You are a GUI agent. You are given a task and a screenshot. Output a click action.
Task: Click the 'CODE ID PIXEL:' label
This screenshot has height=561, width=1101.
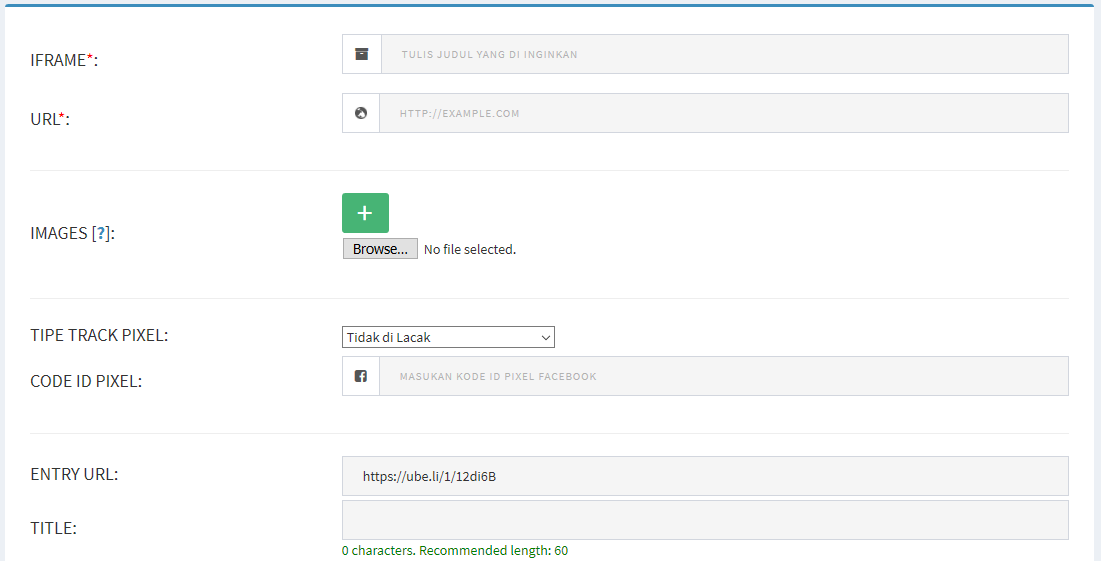[x=86, y=381]
